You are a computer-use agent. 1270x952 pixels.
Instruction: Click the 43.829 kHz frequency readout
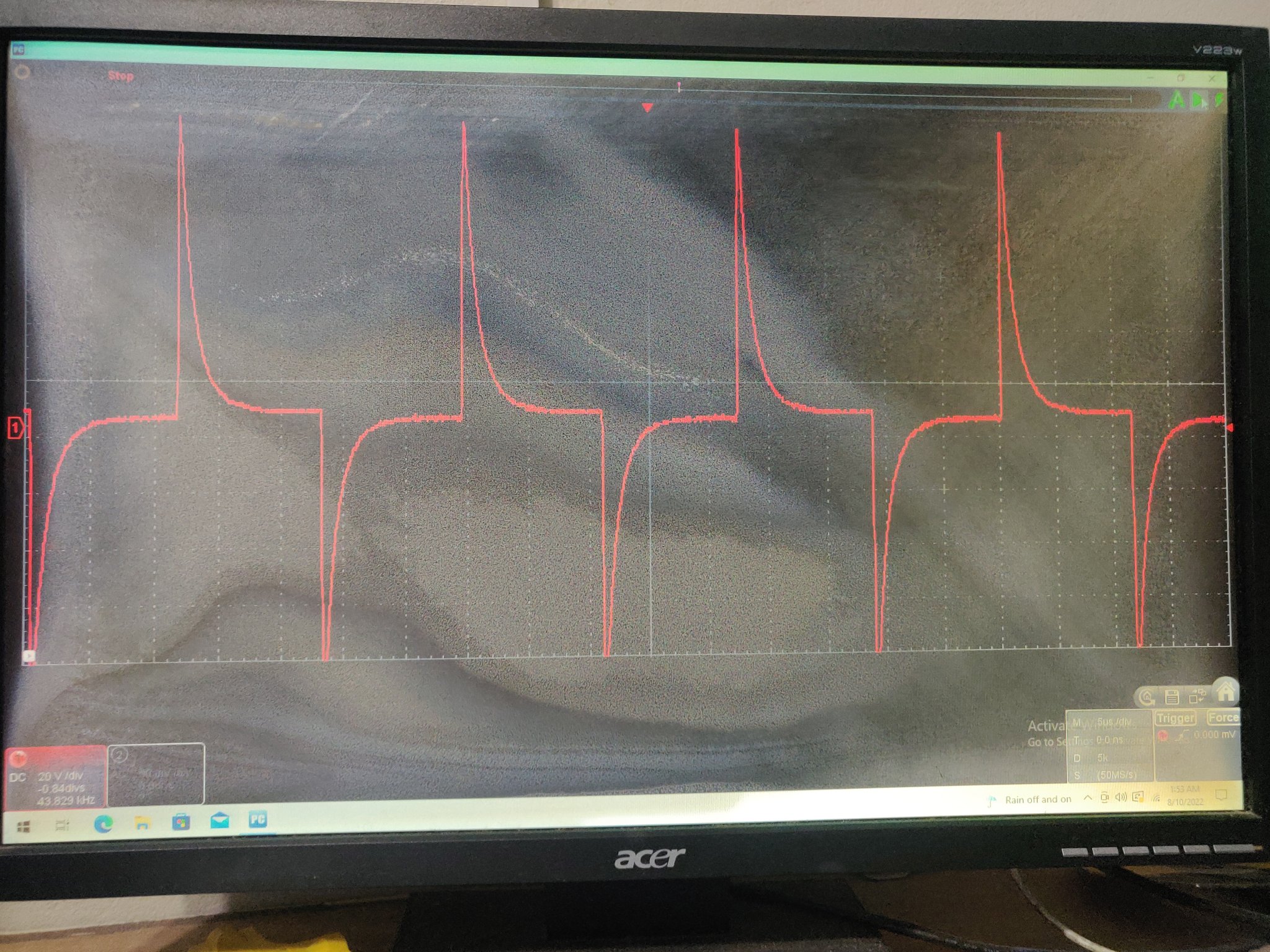[66, 800]
